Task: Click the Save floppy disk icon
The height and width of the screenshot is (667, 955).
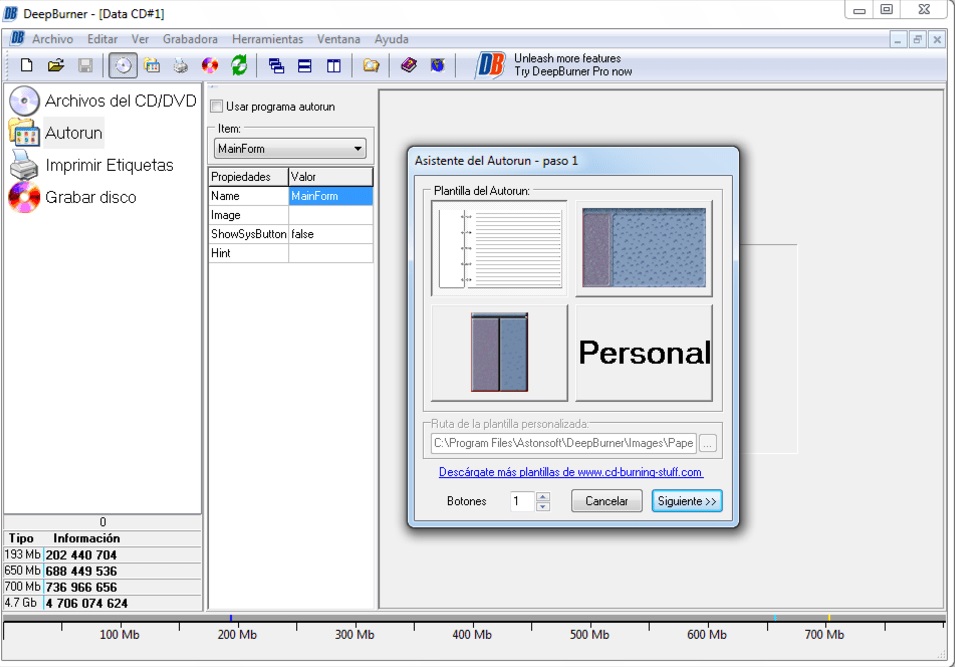Action: click(x=85, y=65)
